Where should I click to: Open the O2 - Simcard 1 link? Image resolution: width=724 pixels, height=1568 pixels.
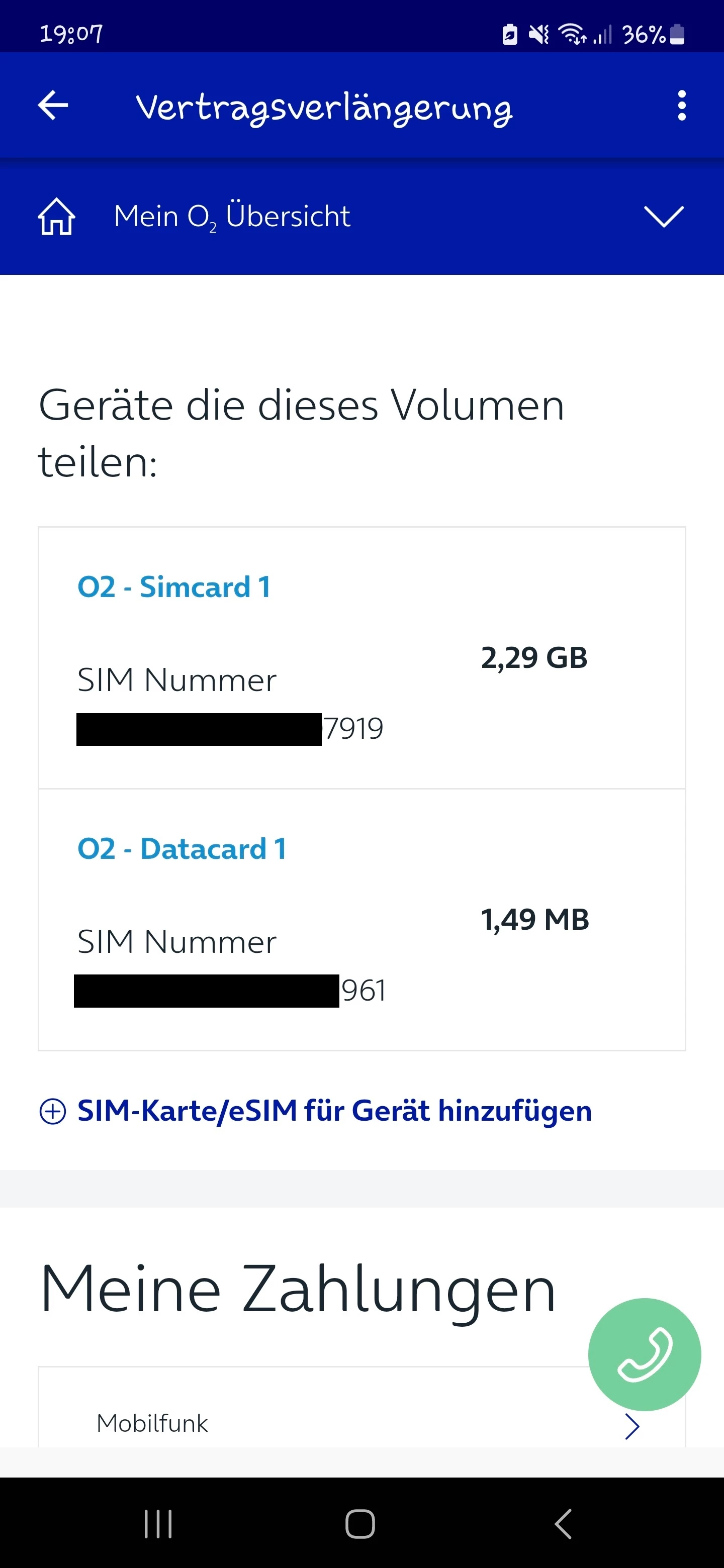(x=174, y=587)
